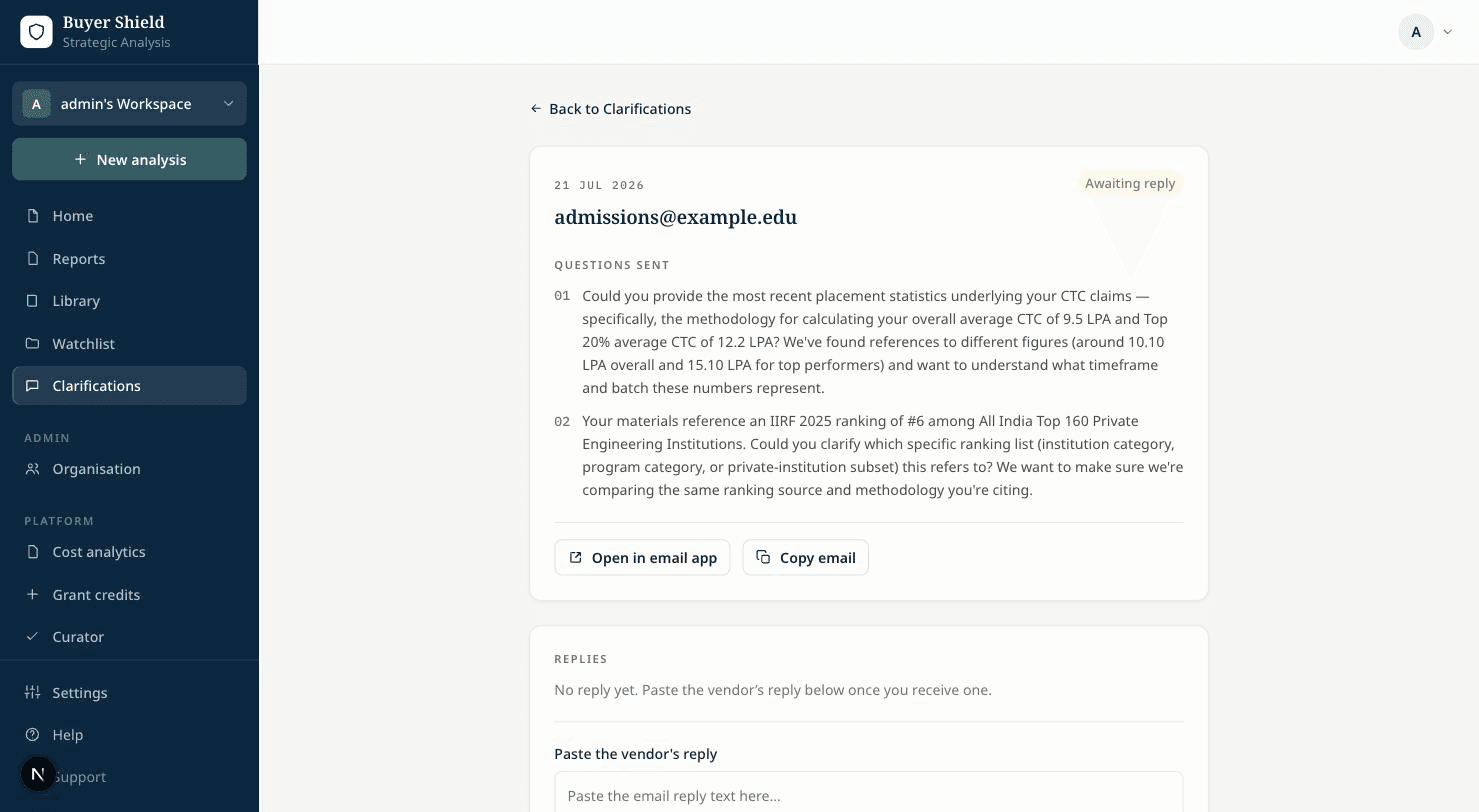Expand the admin's Workspace switcher
The image size is (1479, 812).
[x=129, y=104]
